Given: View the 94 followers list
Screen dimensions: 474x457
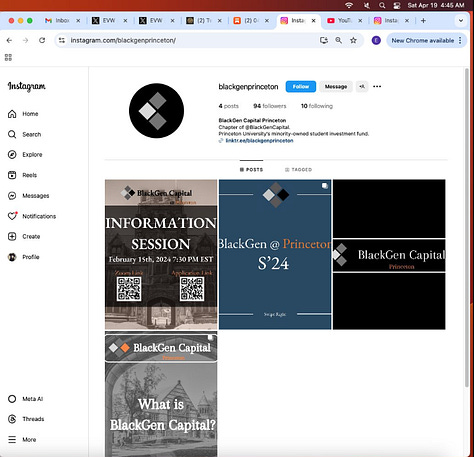Looking at the screenshot, I should [x=270, y=106].
